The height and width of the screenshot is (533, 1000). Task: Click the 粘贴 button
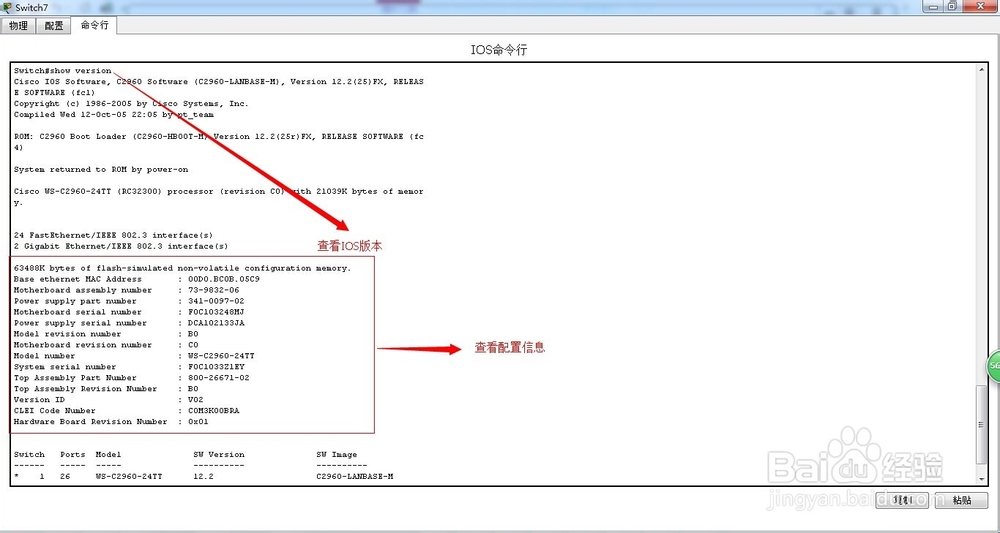coord(962,500)
